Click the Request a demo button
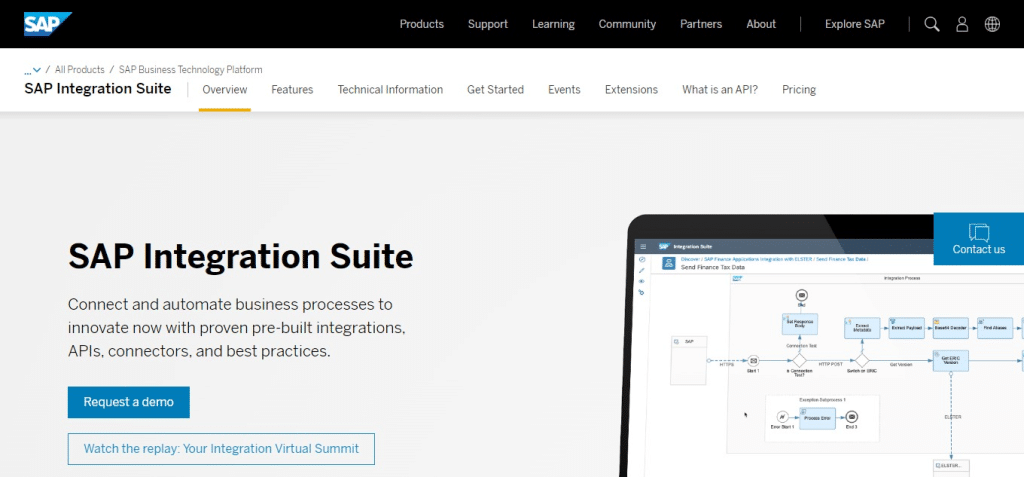Screen dimensions: 1024x477 click(x=129, y=403)
